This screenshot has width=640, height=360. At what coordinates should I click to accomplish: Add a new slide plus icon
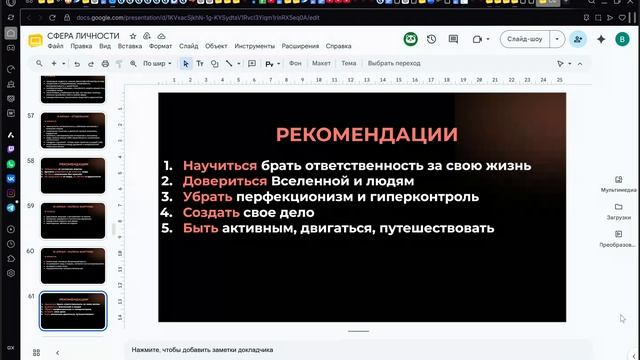pos(54,63)
